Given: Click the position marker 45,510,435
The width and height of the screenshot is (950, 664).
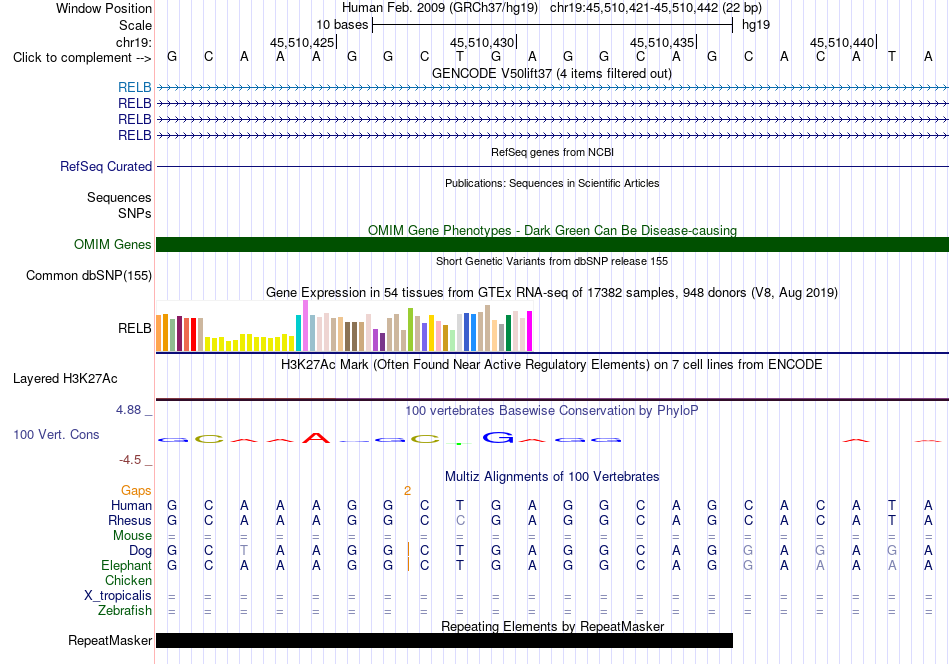Looking at the screenshot, I should click(662, 42).
